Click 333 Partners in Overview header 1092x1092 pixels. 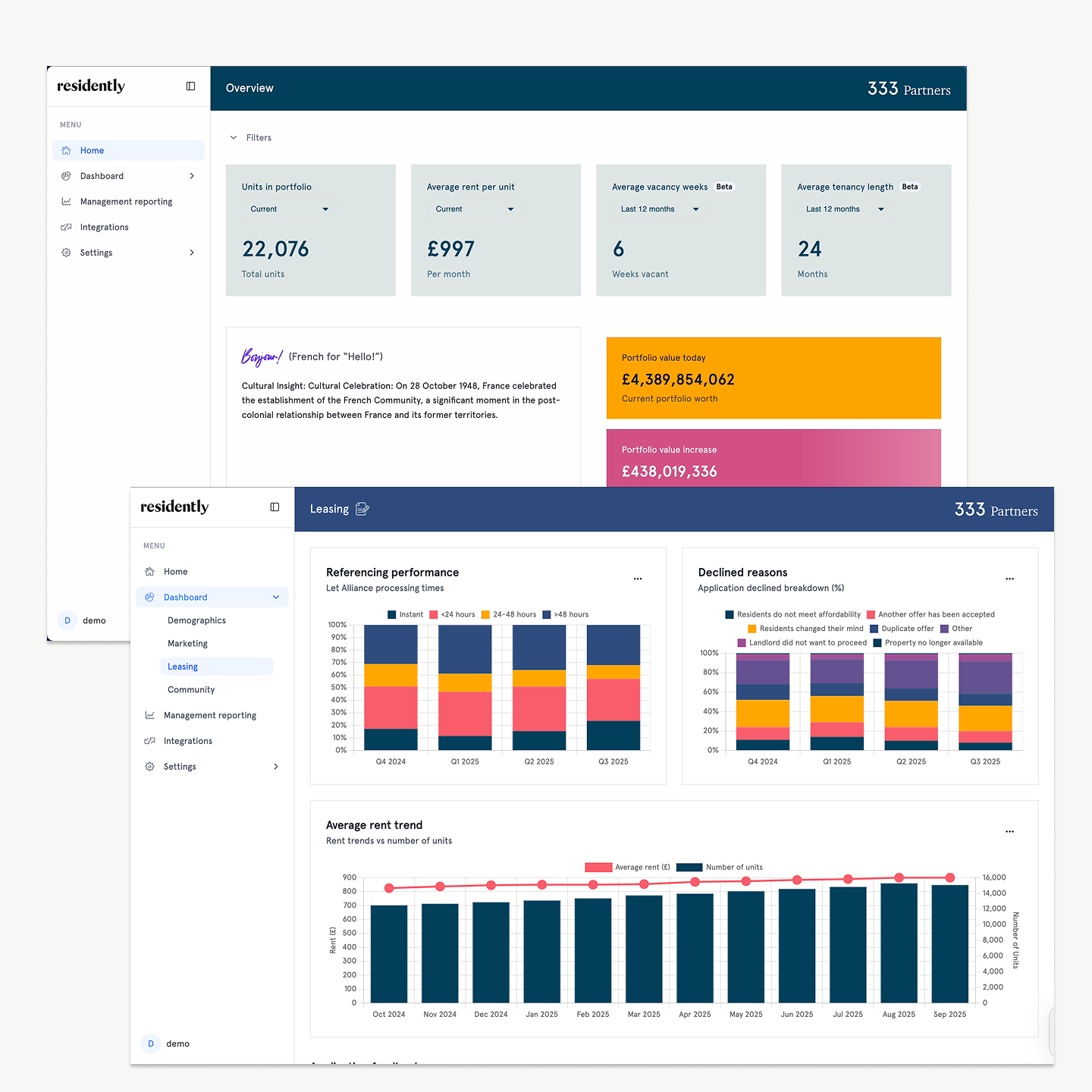pyautogui.click(x=909, y=89)
